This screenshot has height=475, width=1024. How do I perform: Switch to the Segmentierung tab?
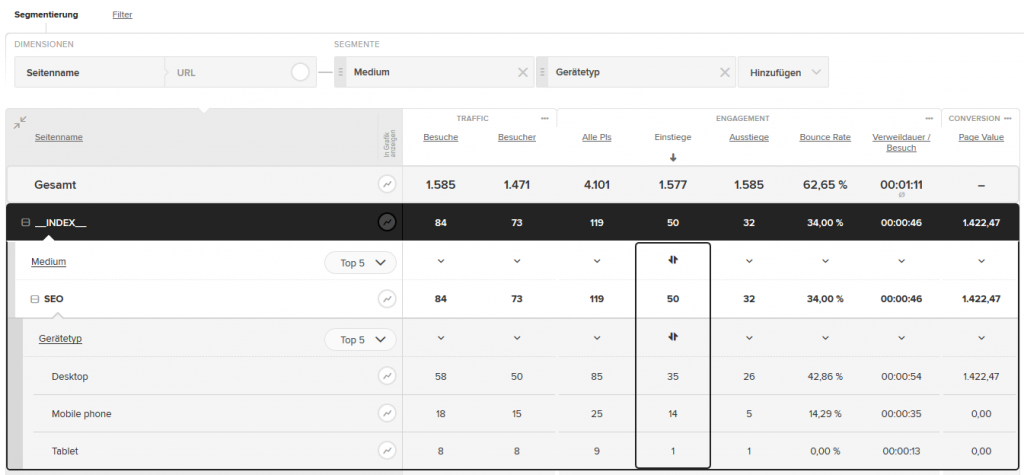46,14
